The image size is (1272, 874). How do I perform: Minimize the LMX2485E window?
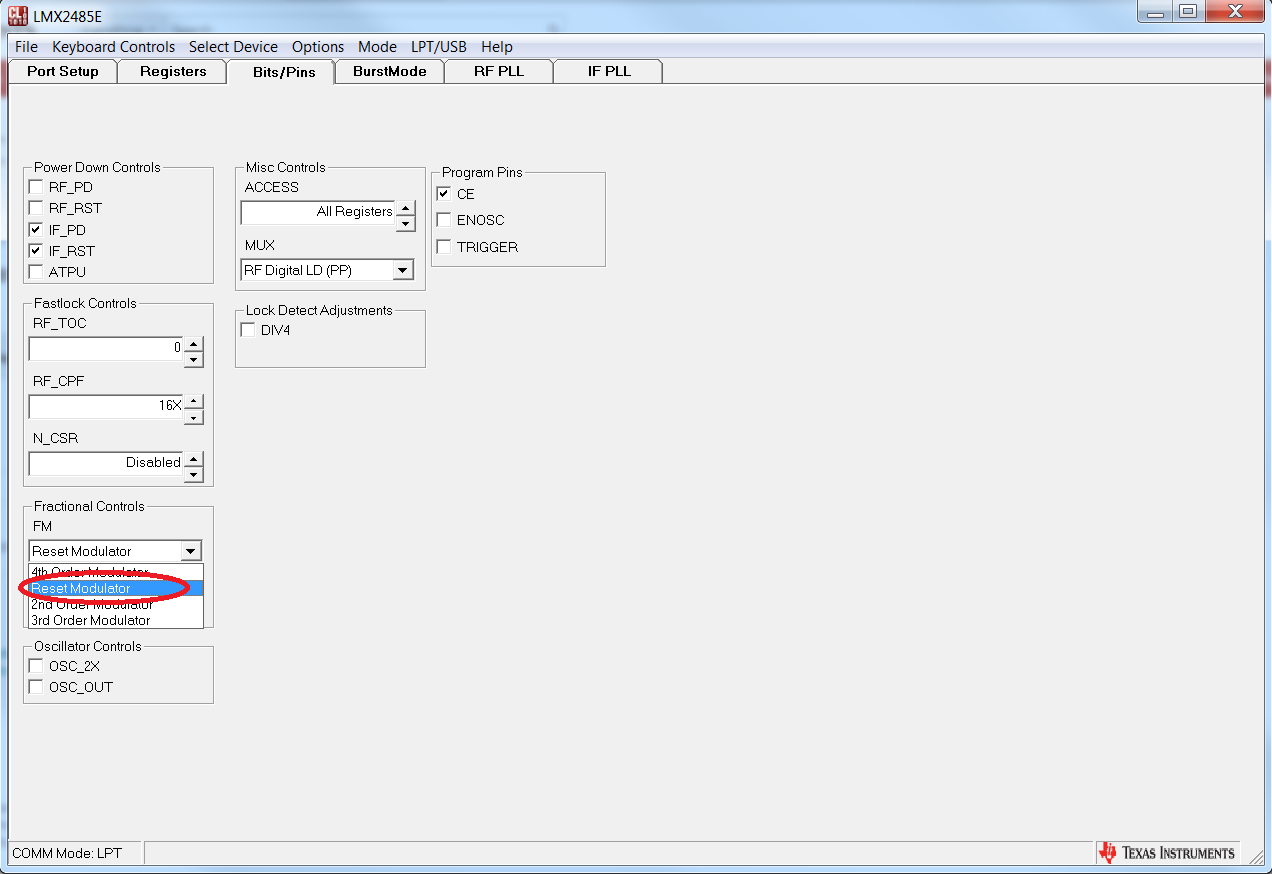tap(1156, 12)
